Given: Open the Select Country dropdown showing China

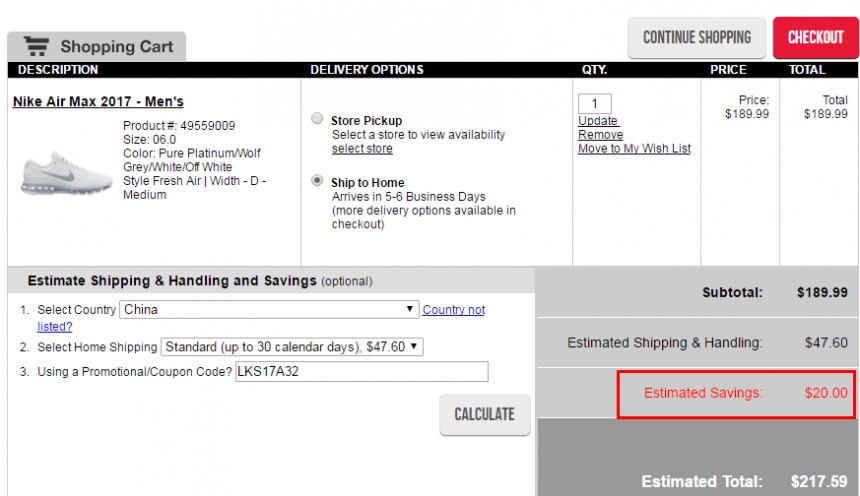Looking at the screenshot, I should pos(269,309).
